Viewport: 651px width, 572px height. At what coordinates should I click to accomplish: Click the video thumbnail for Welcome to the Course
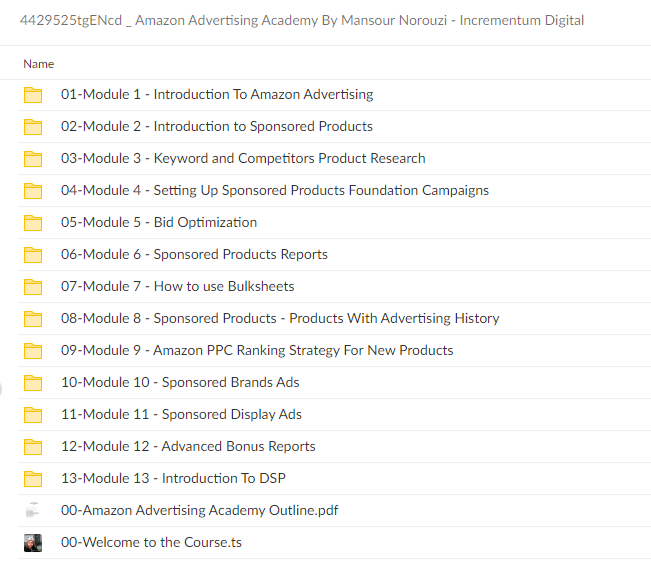[x=33, y=543]
